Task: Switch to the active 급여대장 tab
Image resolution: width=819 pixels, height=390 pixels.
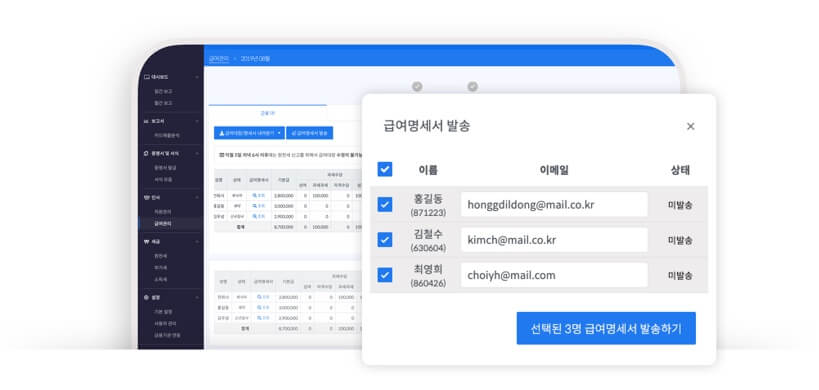Action: (x=267, y=113)
